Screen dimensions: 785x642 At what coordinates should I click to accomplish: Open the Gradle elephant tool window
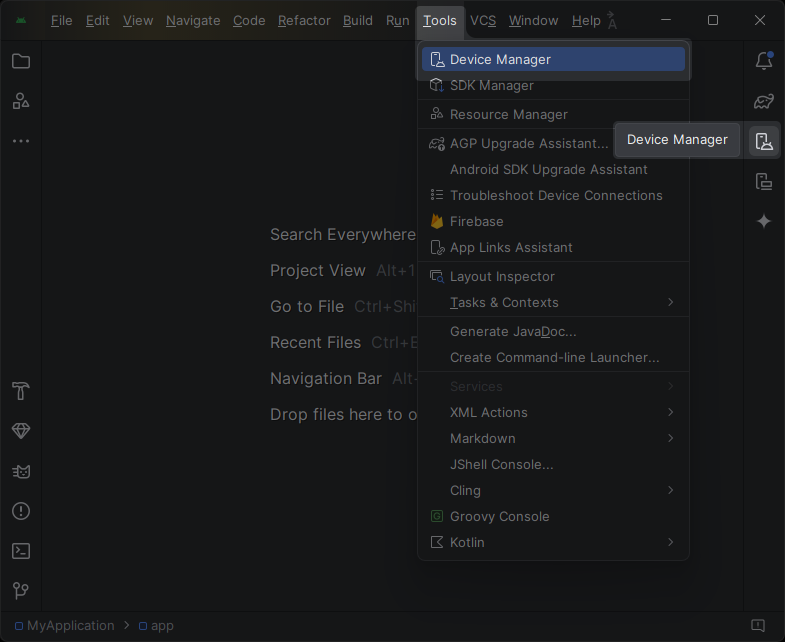(764, 102)
